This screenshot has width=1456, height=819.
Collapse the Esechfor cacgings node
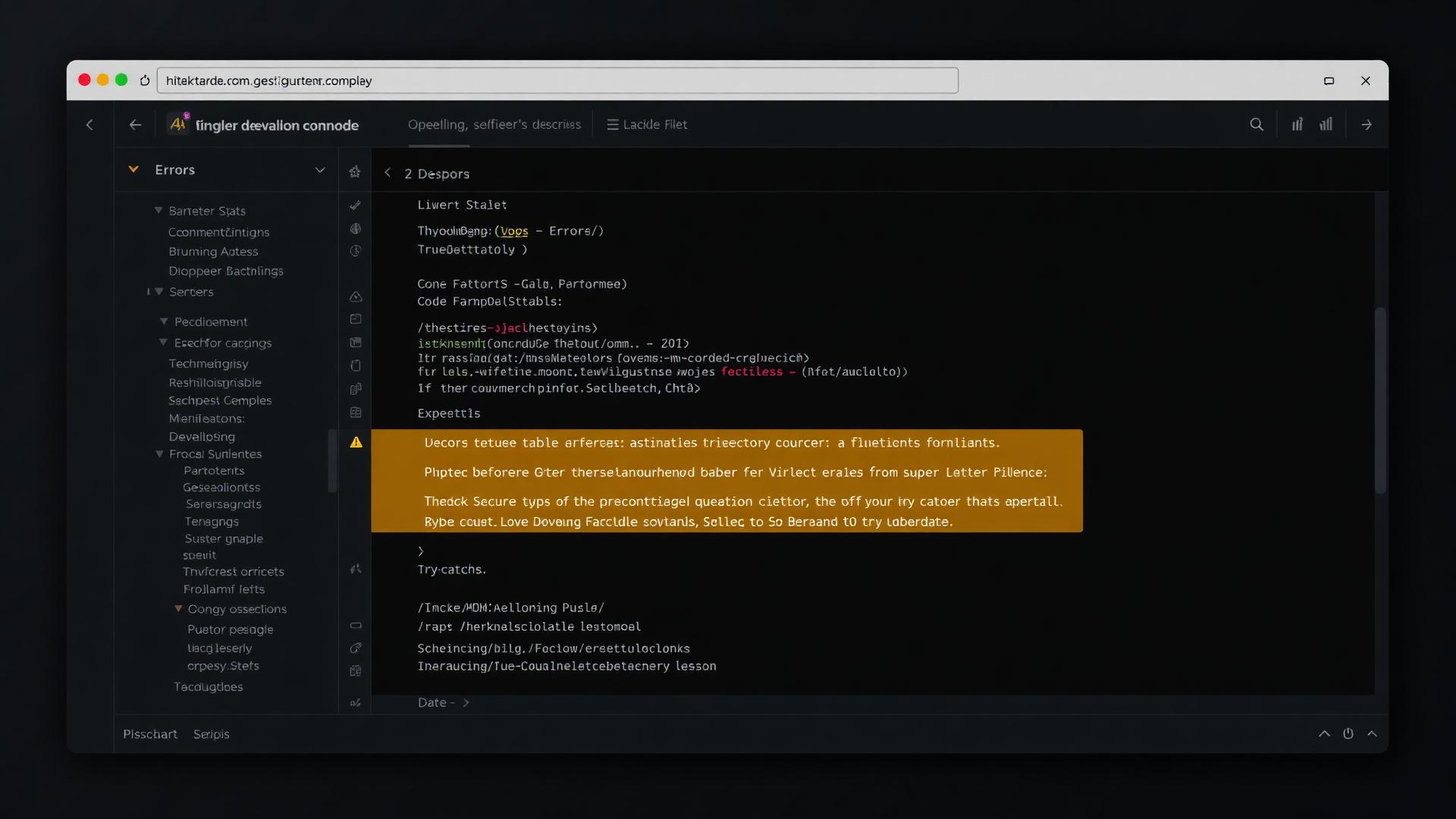click(163, 343)
